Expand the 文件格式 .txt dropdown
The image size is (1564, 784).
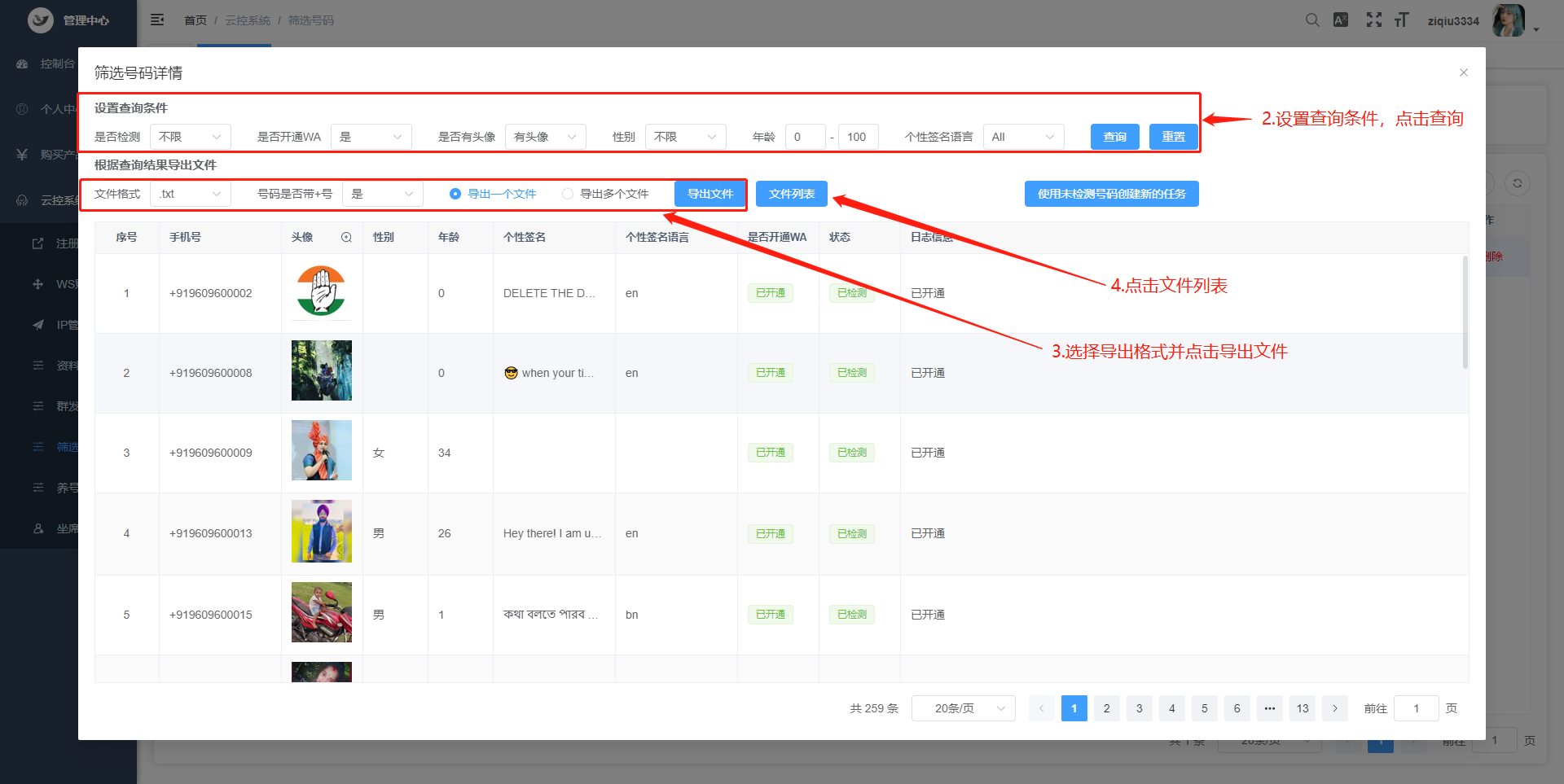coord(191,194)
